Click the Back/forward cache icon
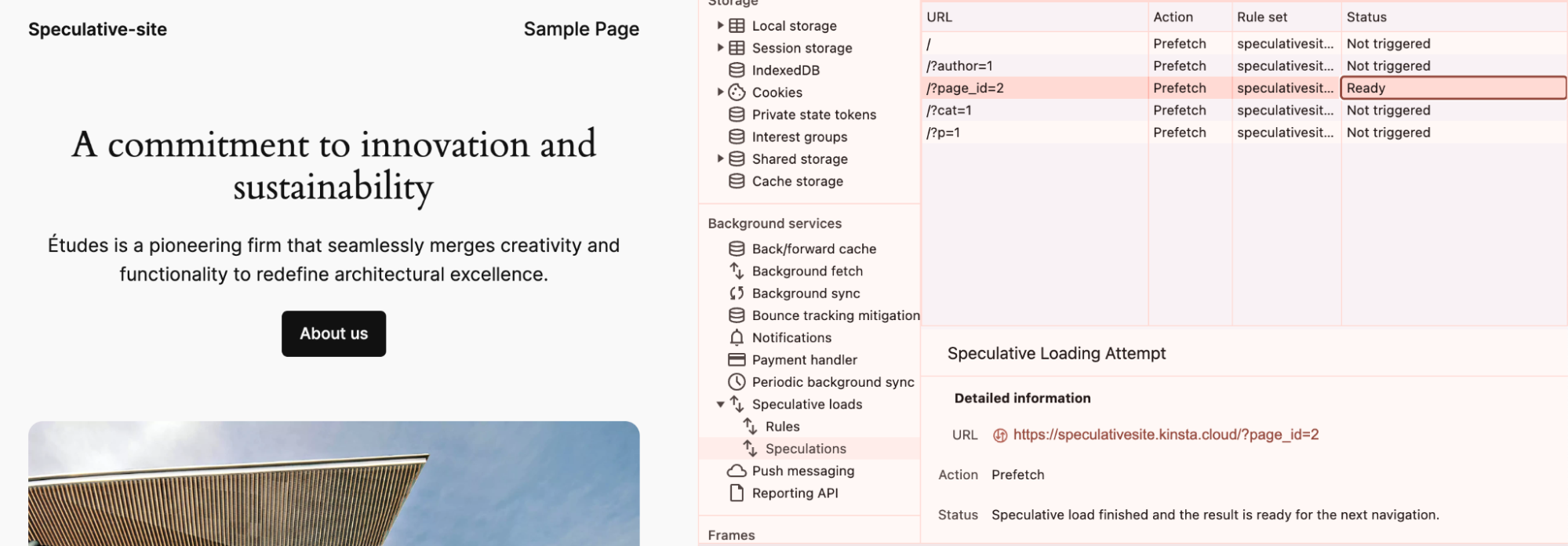Viewport: 1568px width, 546px height. tap(737, 249)
